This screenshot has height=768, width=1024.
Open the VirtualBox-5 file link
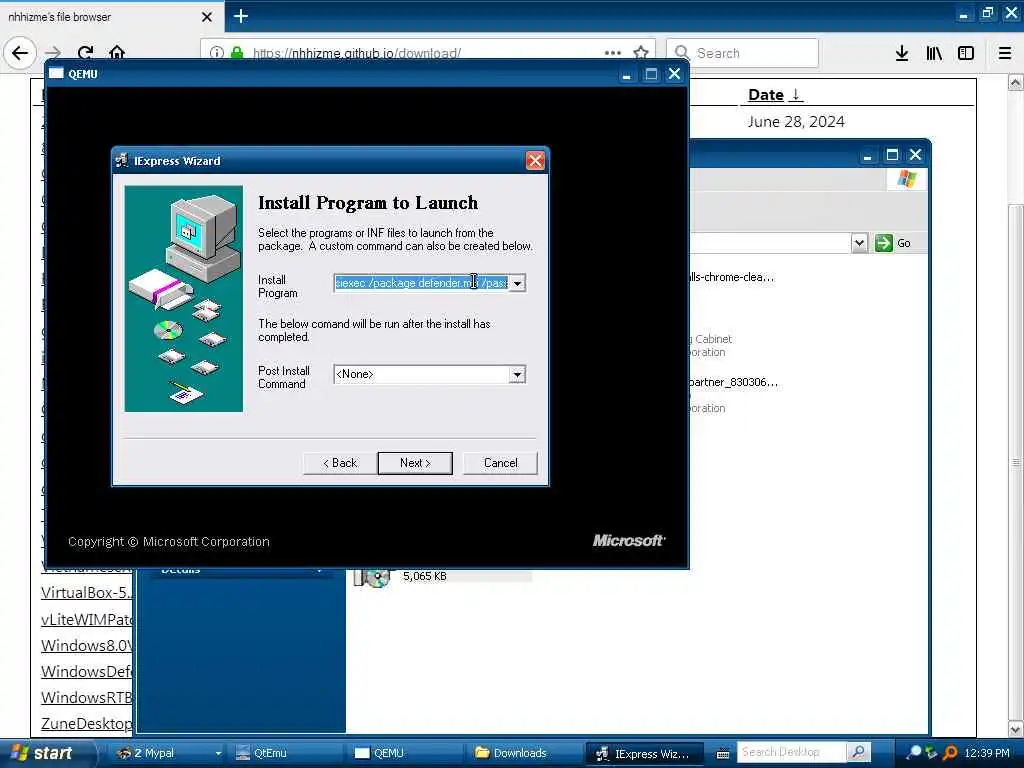pos(87,592)
